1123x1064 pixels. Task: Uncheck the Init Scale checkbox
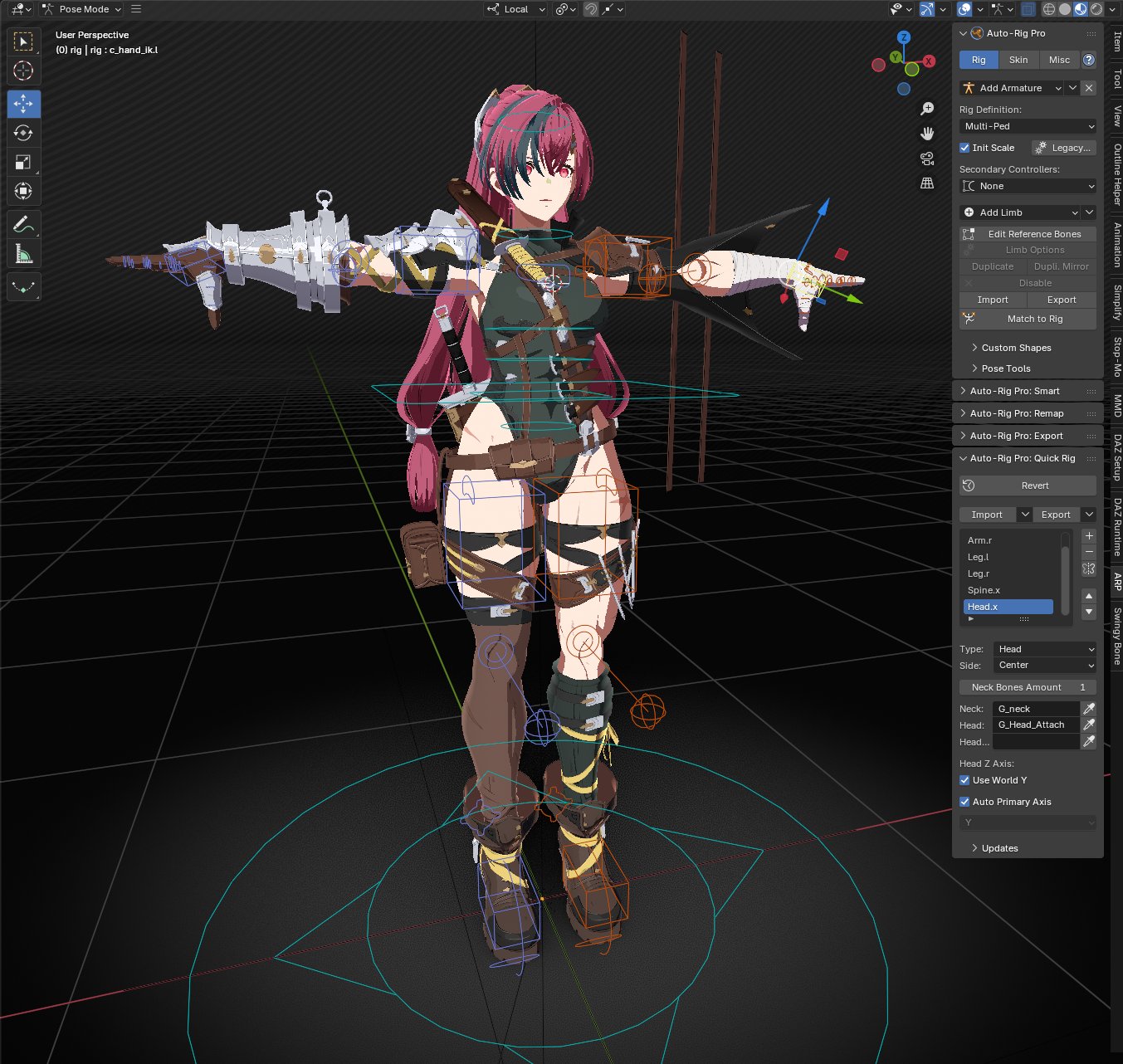[x=964, y=148]
